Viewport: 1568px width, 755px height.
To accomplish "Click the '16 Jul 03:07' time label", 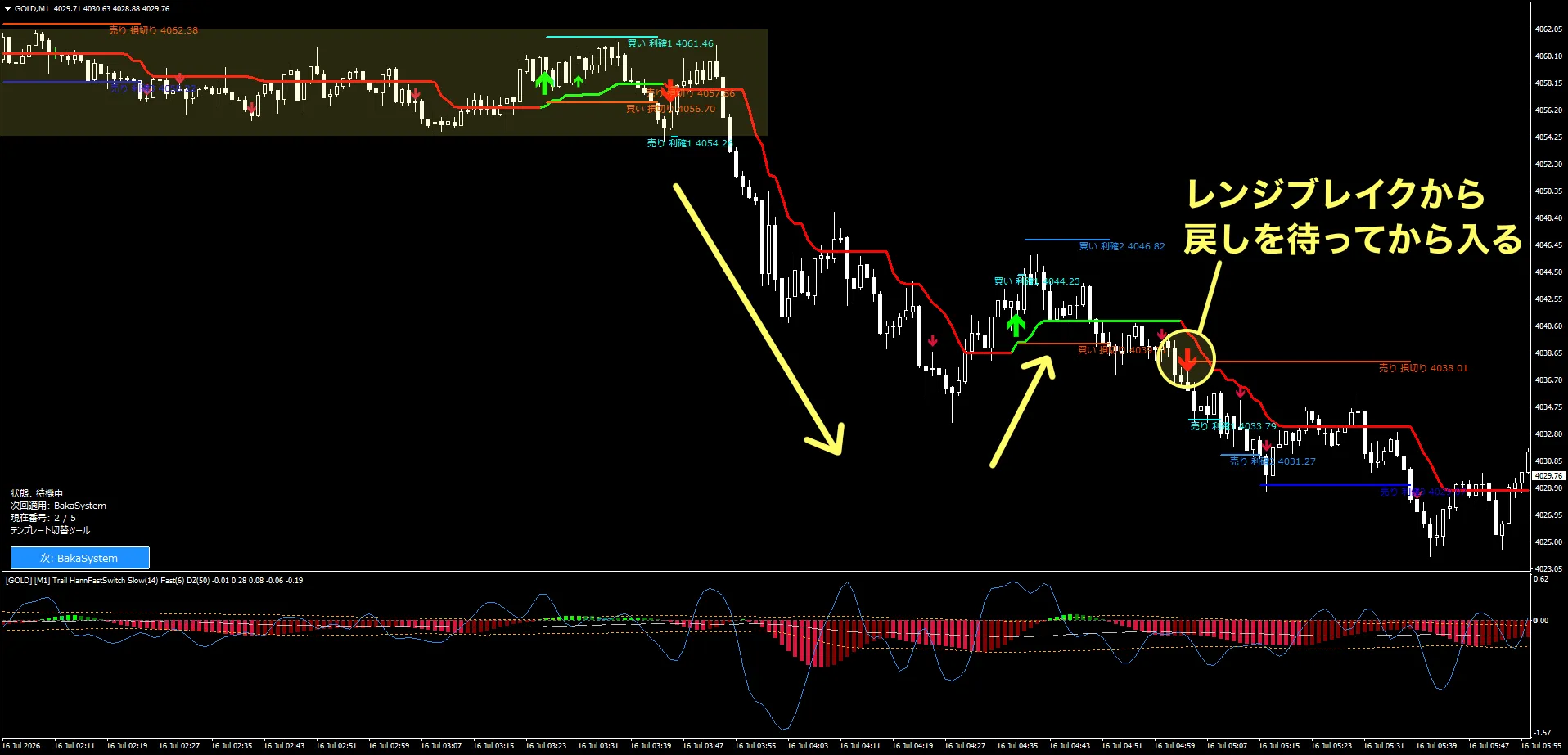I will [441, 746].
